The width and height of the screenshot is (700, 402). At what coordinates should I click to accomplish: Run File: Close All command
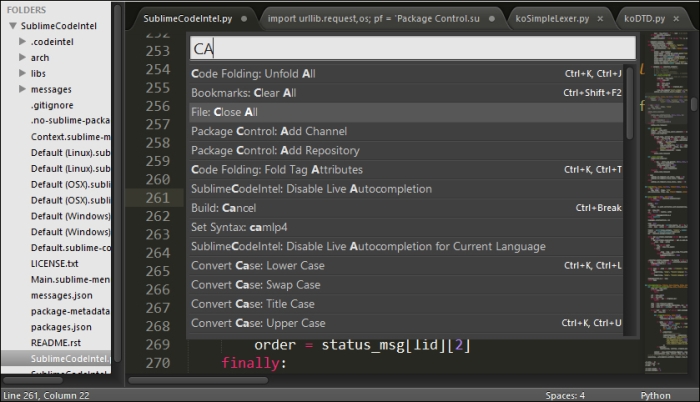pyautogui.click(x=406, y=112)
